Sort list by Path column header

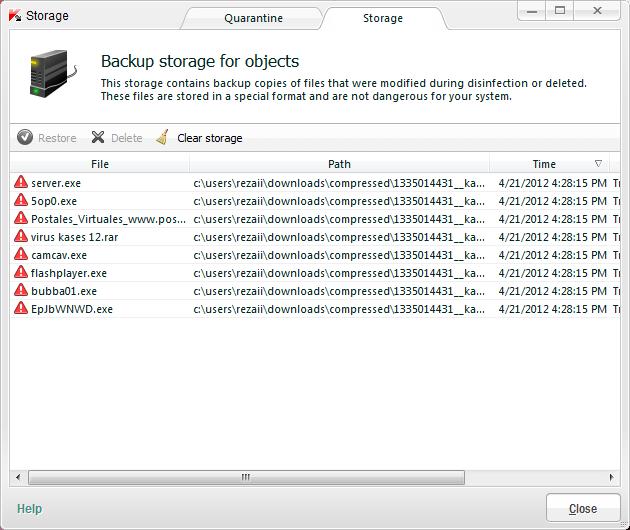pos(339,164)
